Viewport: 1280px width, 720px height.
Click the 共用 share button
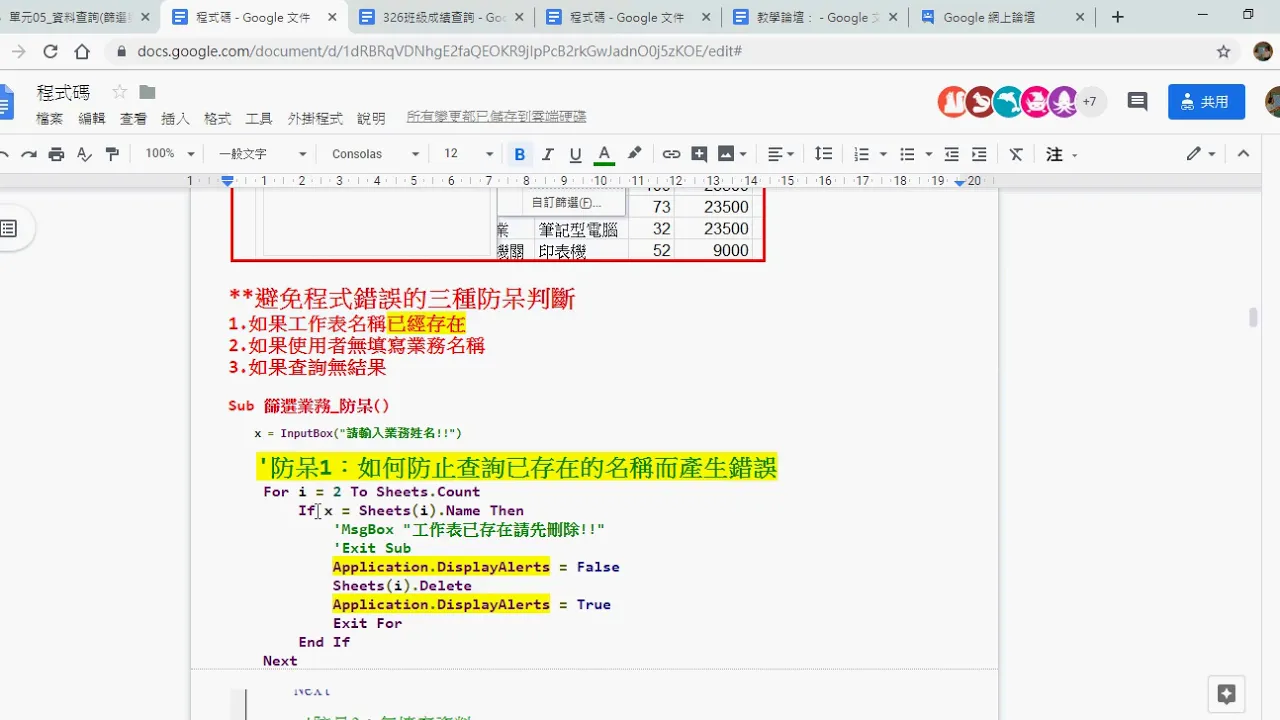1206,101
